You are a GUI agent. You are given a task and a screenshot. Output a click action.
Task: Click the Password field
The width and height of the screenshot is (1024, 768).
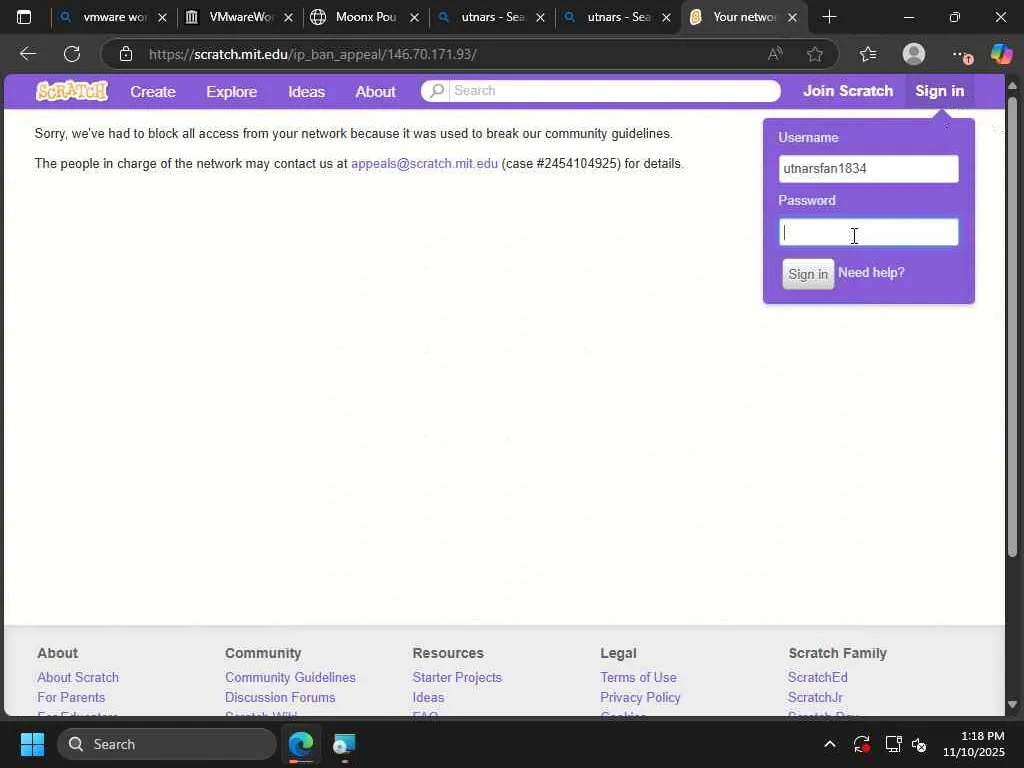(869, 232)
